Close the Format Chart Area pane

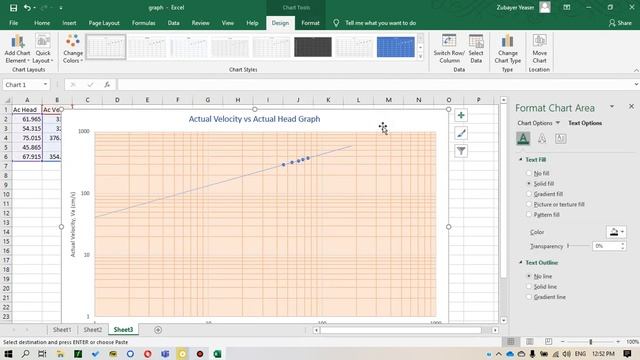pos(631,106)
